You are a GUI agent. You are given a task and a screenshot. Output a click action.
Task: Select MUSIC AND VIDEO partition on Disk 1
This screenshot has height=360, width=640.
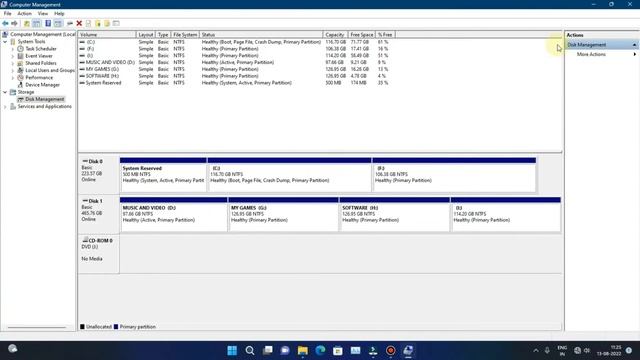(173, 214)
